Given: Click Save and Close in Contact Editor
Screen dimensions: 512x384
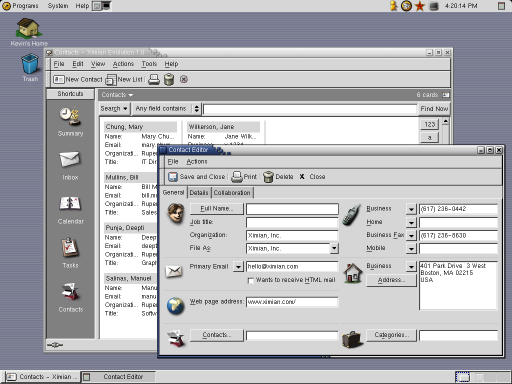Looking at the screenshot, I should [197, 177].
